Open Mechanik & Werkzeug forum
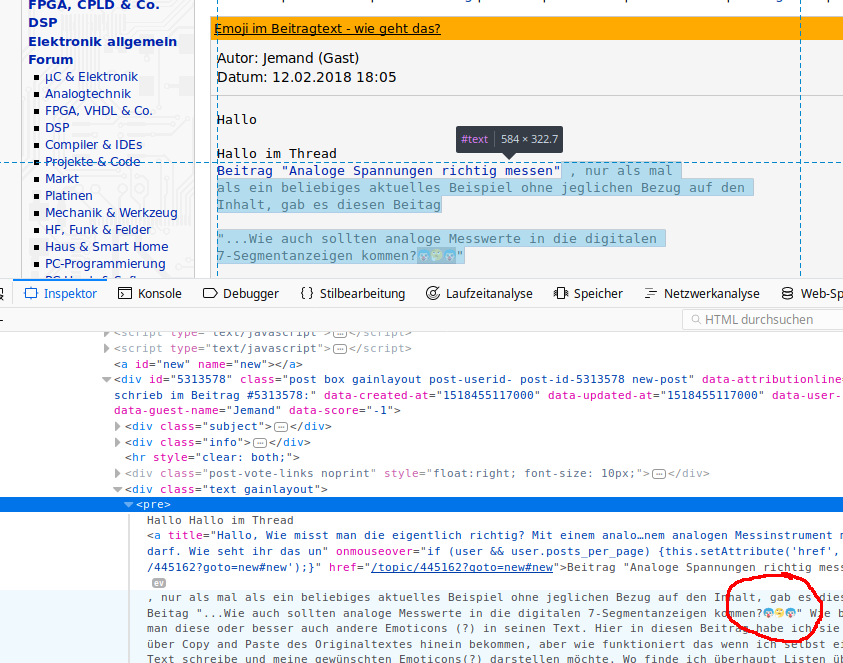Screen dimensions: 843x663 111,212
